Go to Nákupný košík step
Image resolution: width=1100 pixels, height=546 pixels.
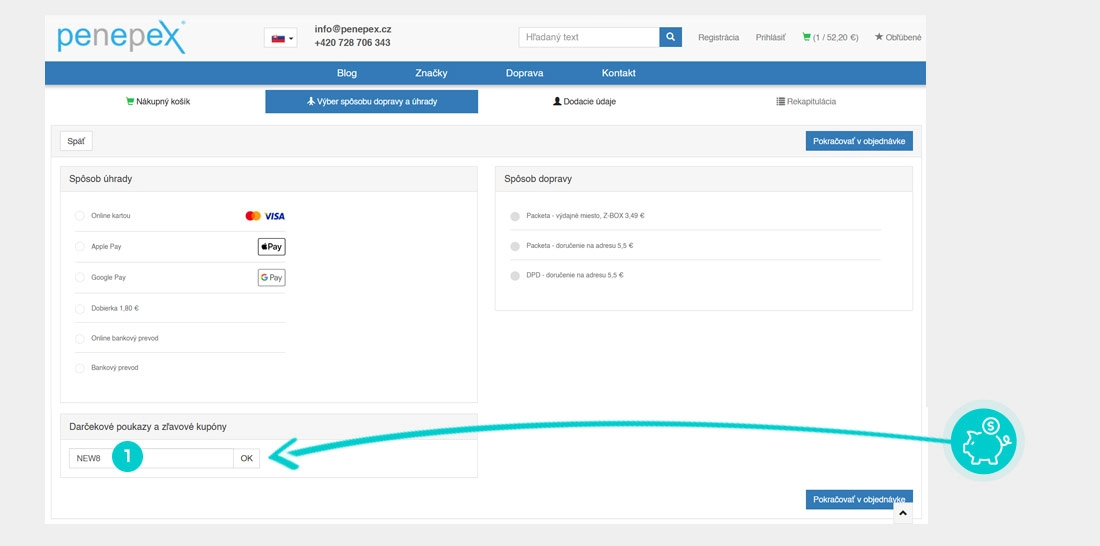click(x=158, y=101)
